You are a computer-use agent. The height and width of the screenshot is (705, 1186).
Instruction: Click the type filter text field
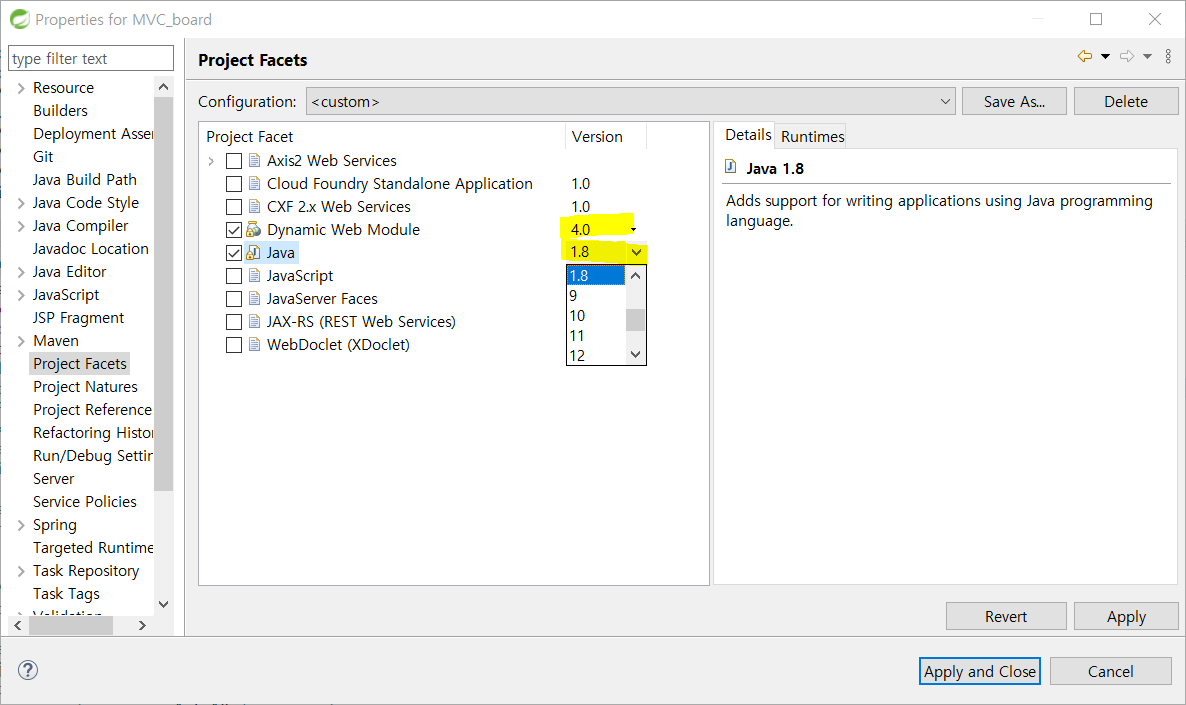point(91,58)
